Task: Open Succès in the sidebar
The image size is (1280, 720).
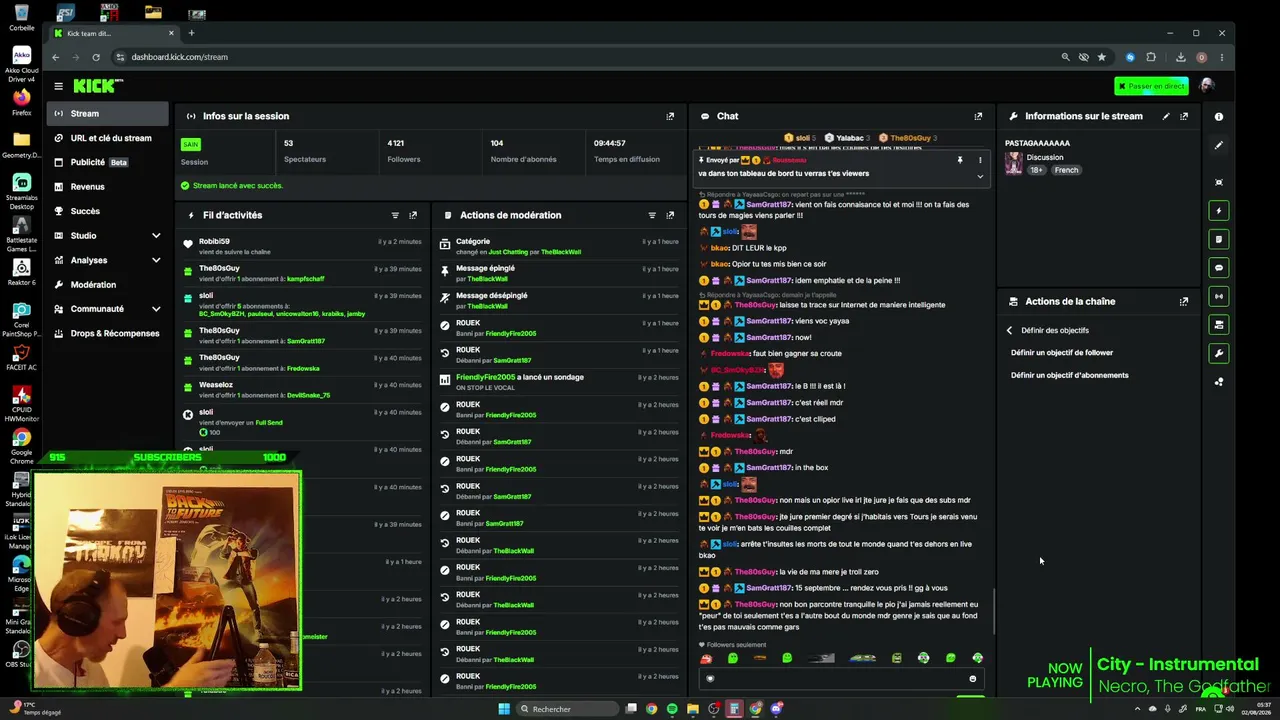Action: click(x=108, y=211)
